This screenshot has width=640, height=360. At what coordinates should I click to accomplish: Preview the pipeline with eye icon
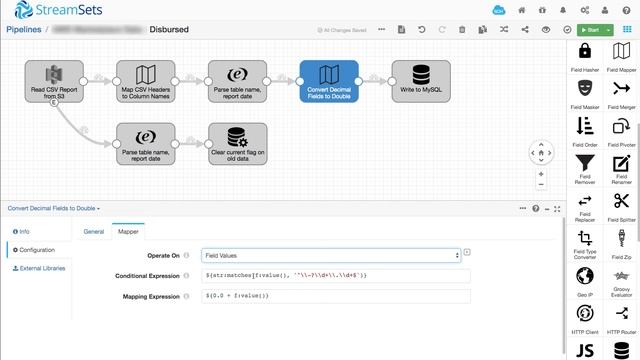[x=546, y=29]
